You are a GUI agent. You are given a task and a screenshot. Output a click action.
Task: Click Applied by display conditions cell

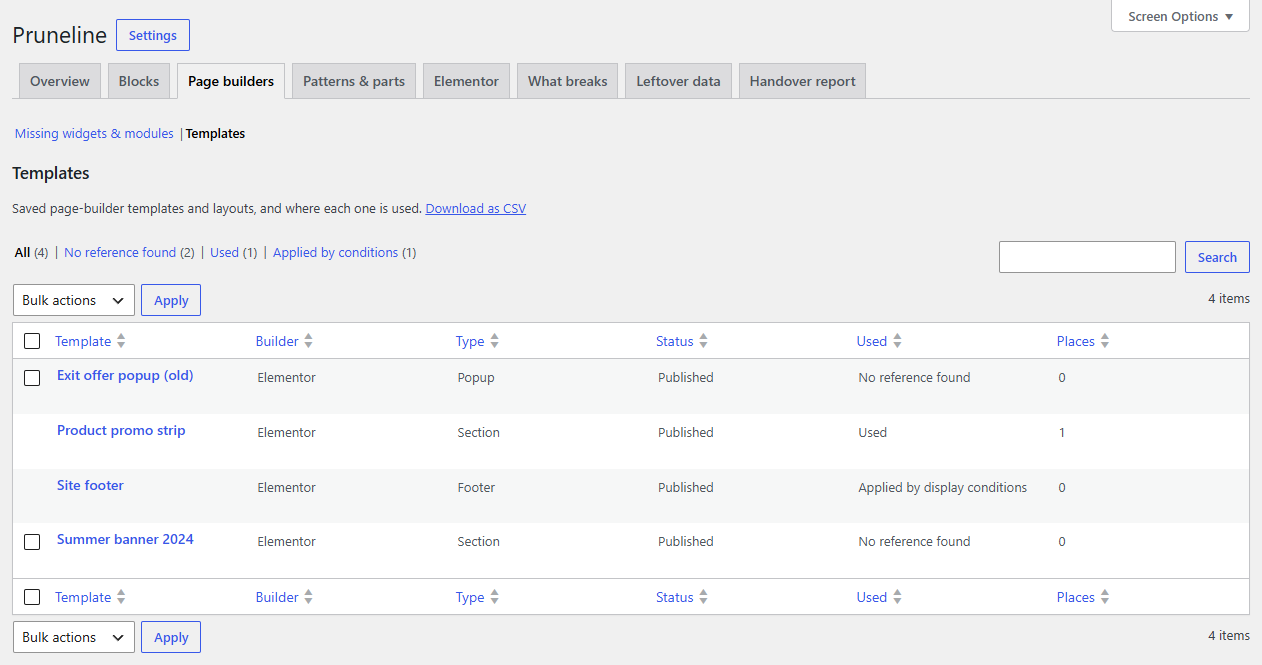tap(943, 488)
